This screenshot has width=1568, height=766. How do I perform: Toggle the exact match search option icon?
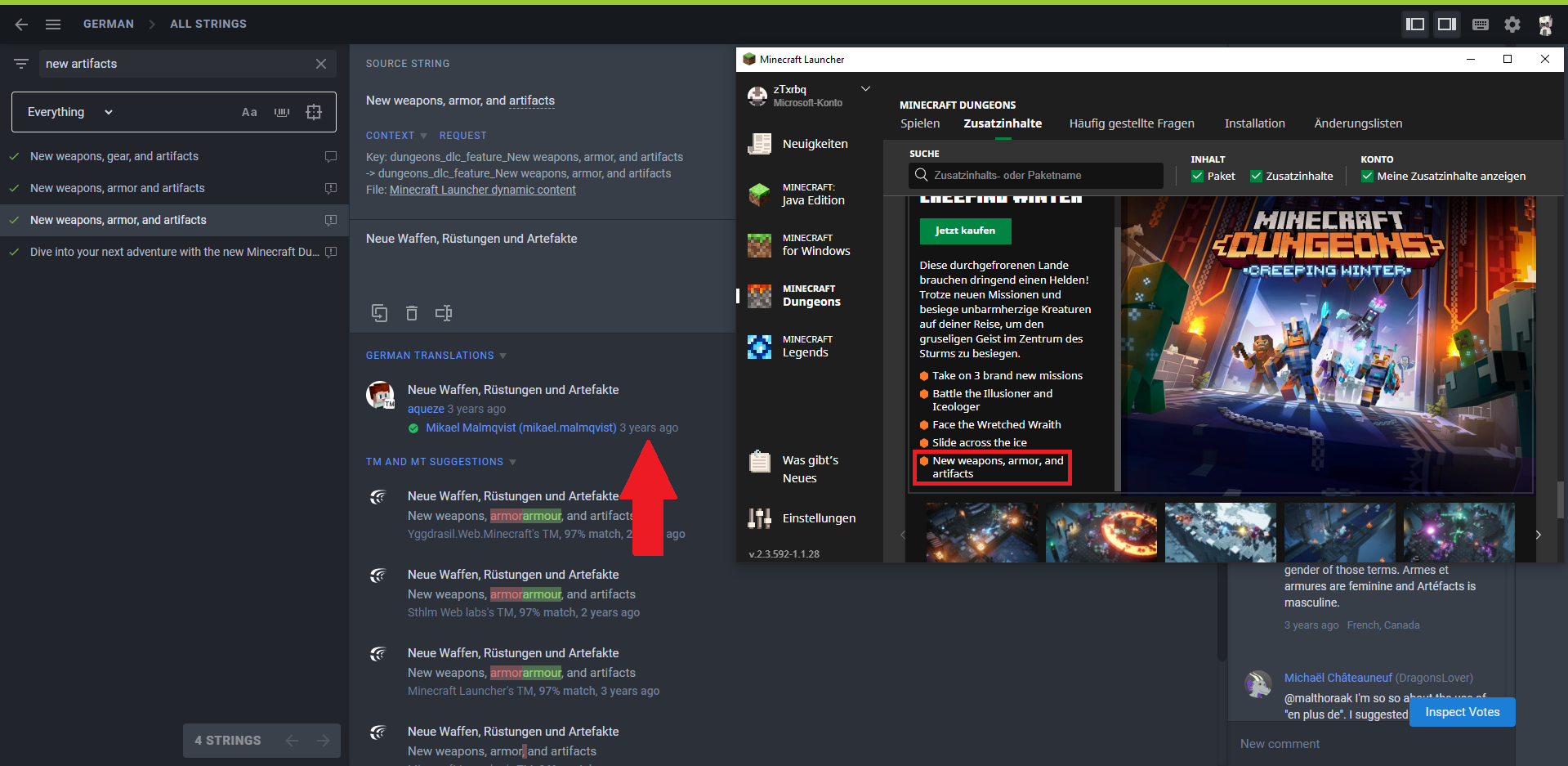click(314, 112)
